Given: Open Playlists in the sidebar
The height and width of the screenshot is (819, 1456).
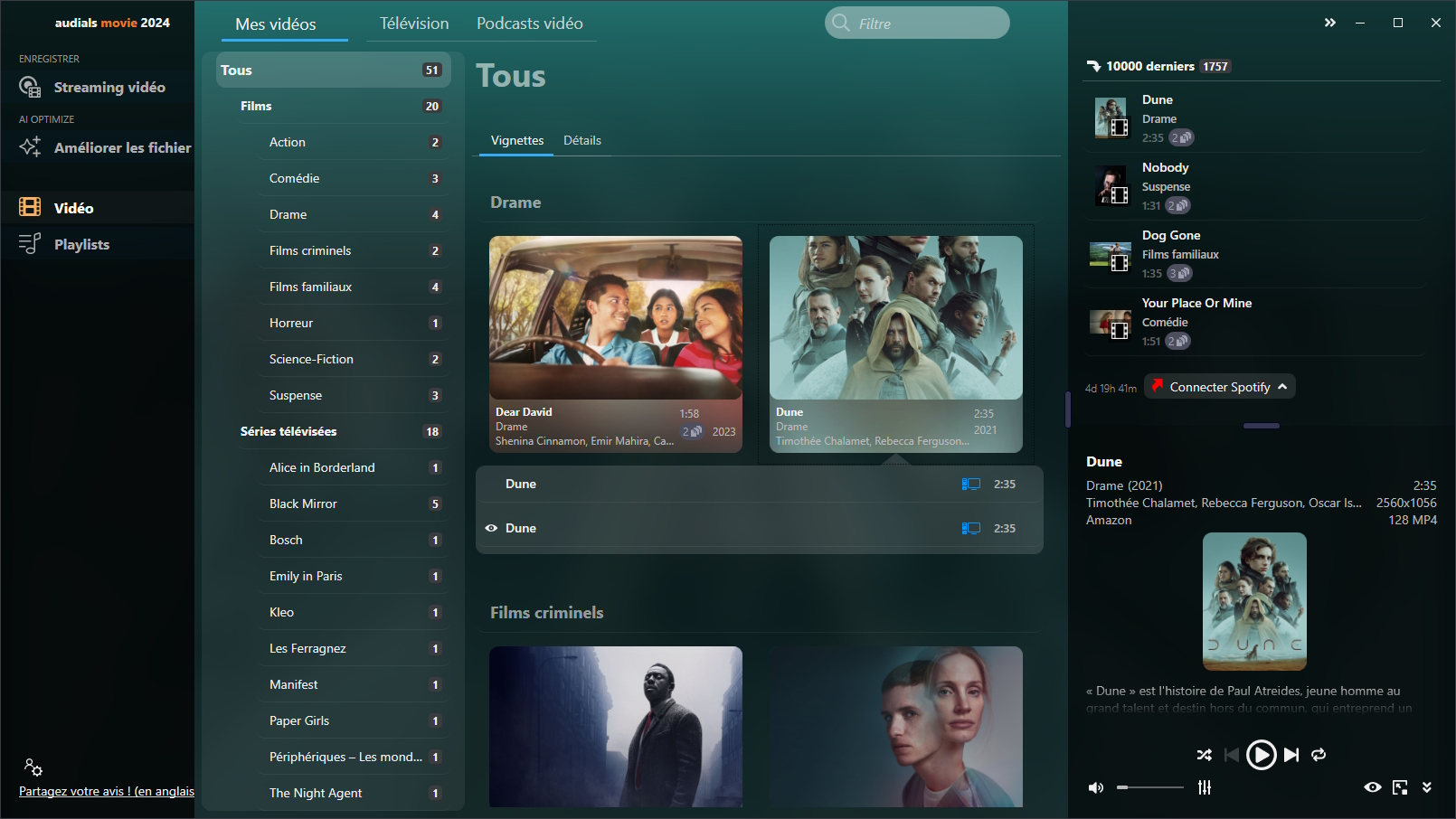Looking at the screenshot, I should (97, 244).
